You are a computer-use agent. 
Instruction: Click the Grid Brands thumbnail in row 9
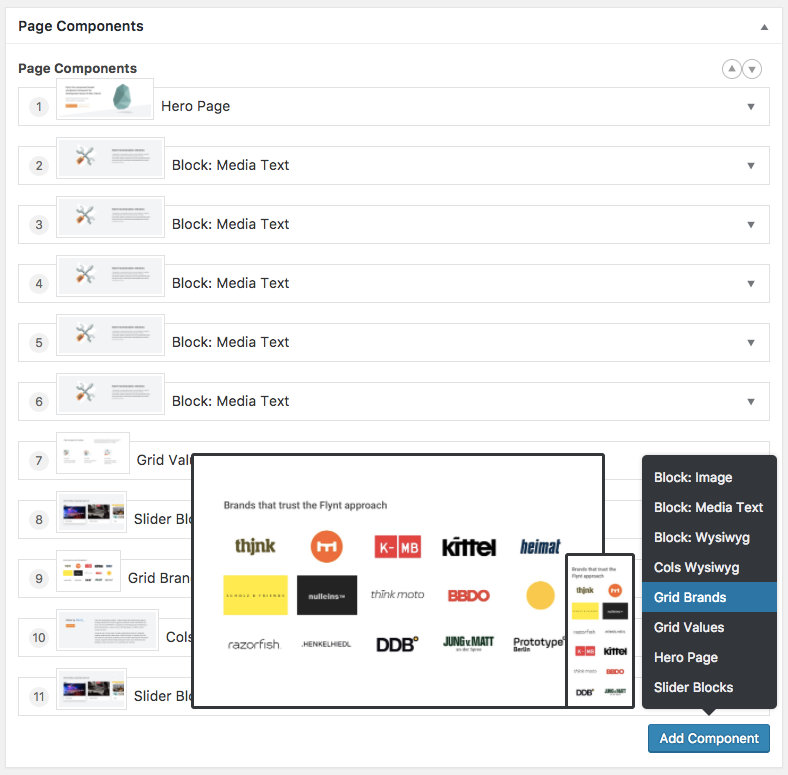click(88, 571)
